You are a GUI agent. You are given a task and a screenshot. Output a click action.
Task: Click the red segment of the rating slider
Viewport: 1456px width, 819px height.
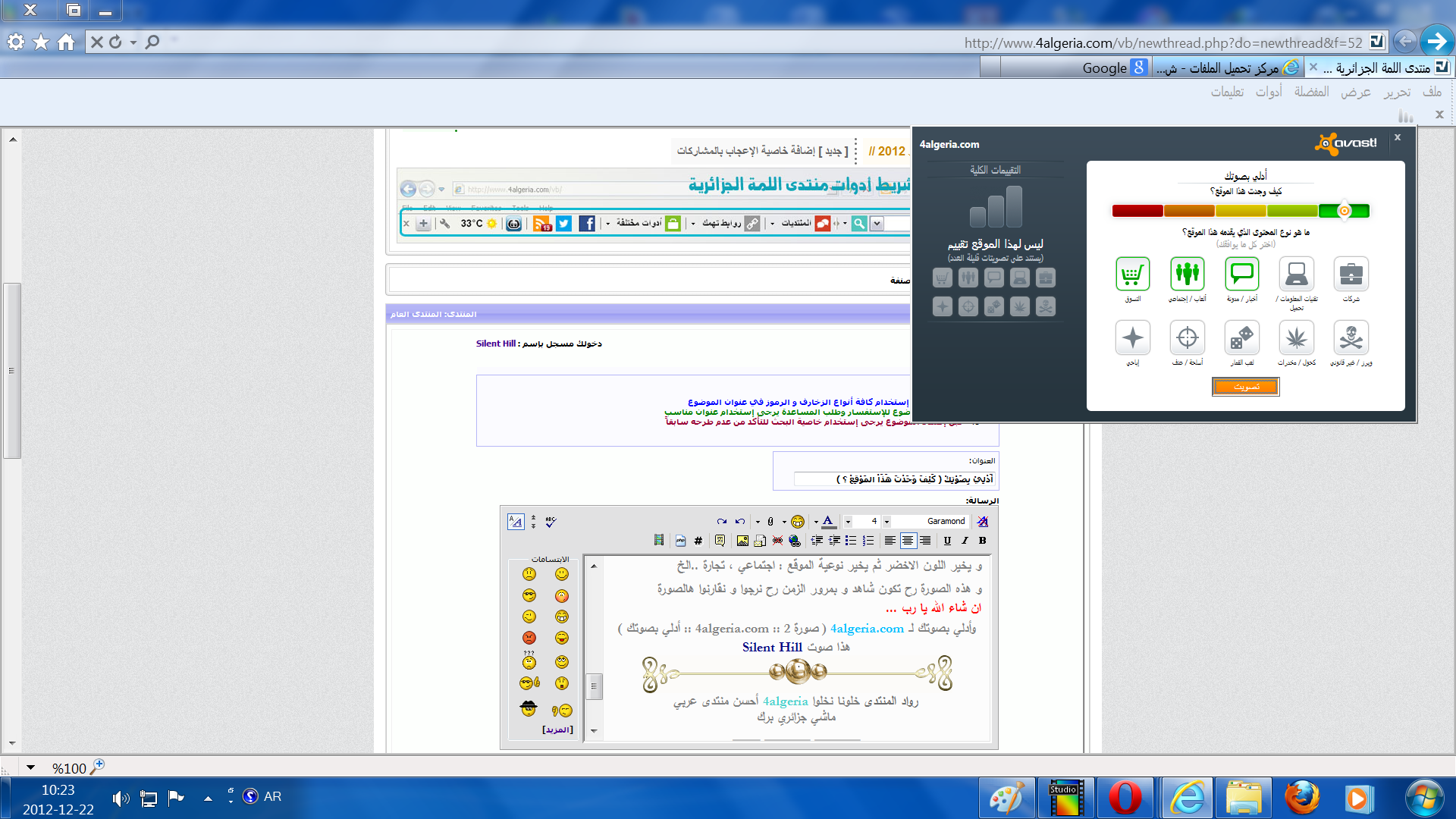(x=1137, y=211)
